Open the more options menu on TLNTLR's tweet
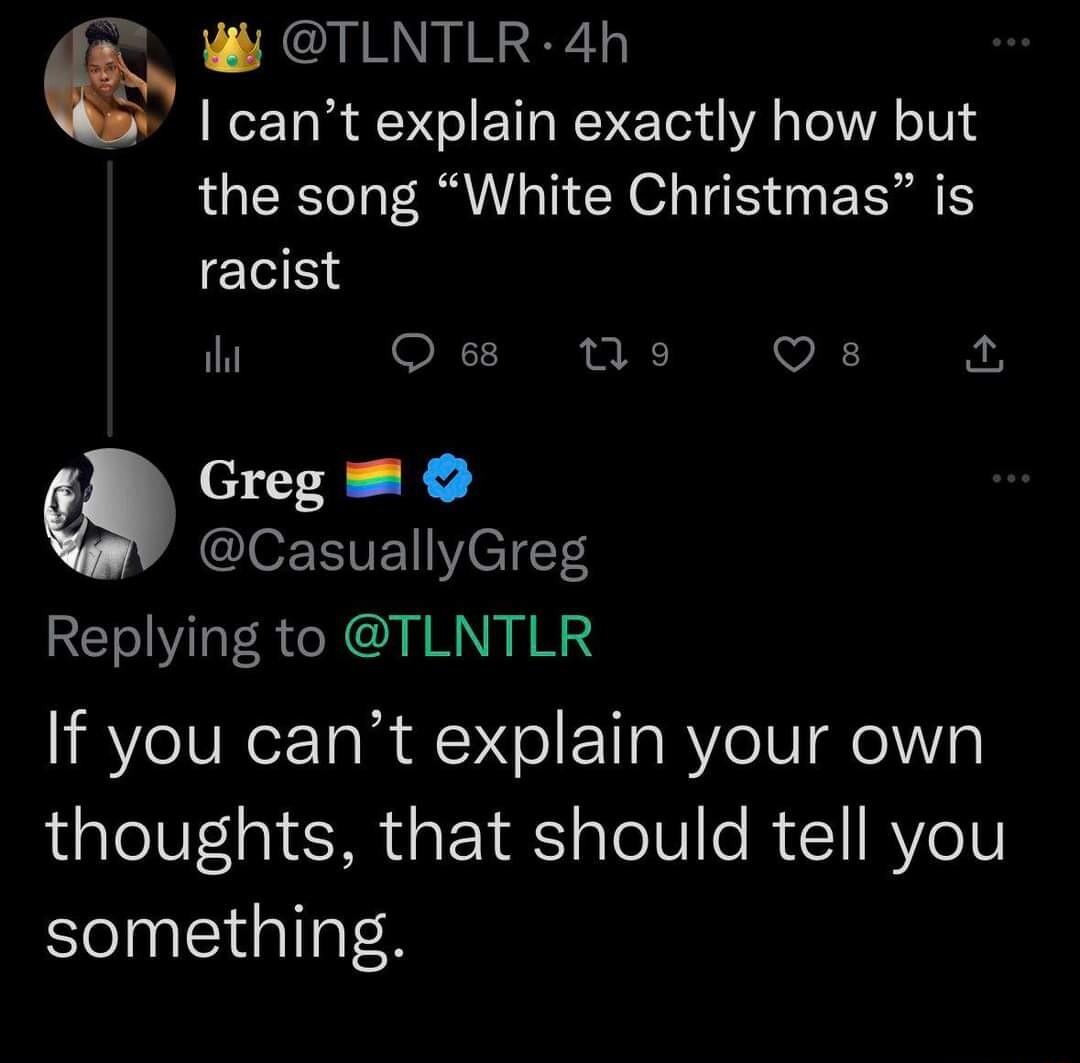This screenshot has height=1063, width=1080. point(1011,40)
